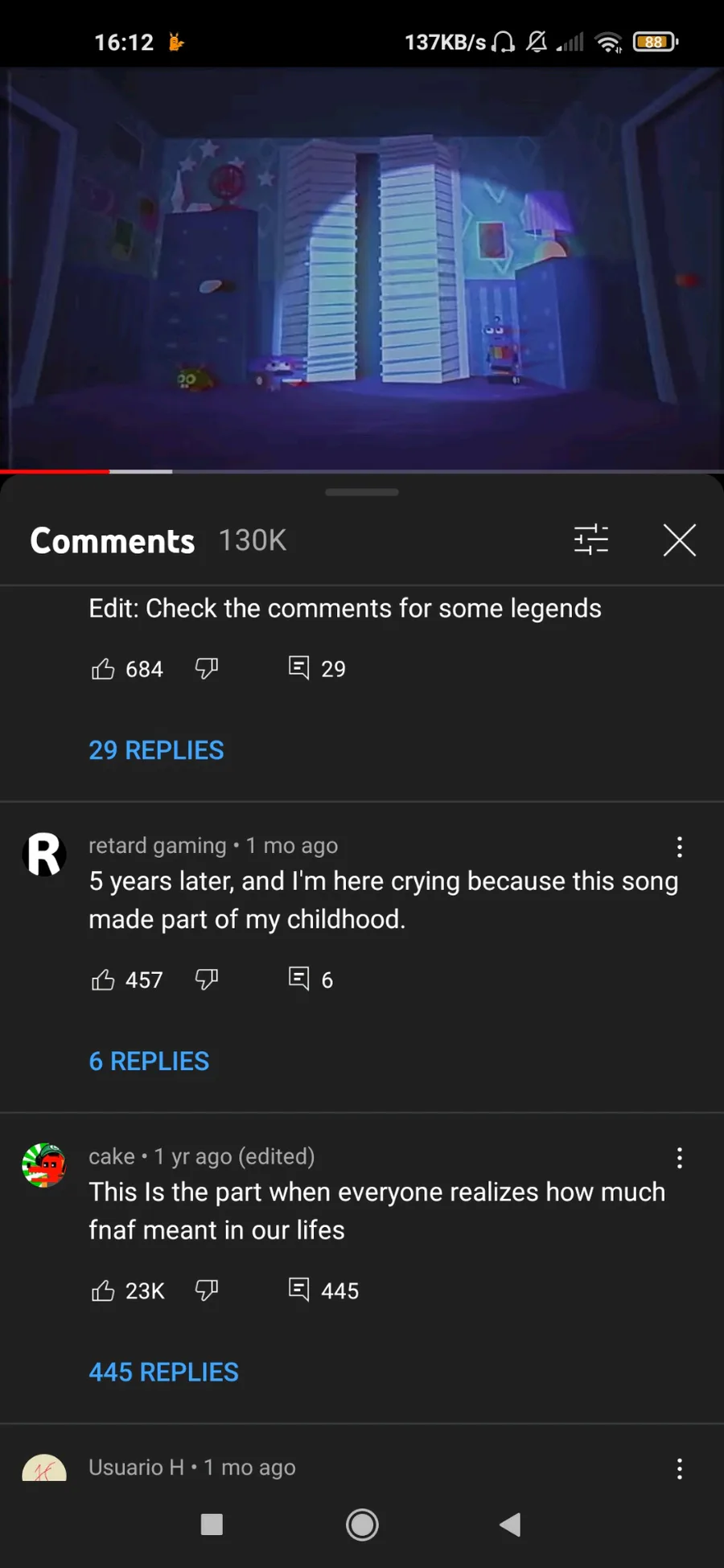
Task: Tap the reply icon showing 29
Action: [x=299, y=668]
